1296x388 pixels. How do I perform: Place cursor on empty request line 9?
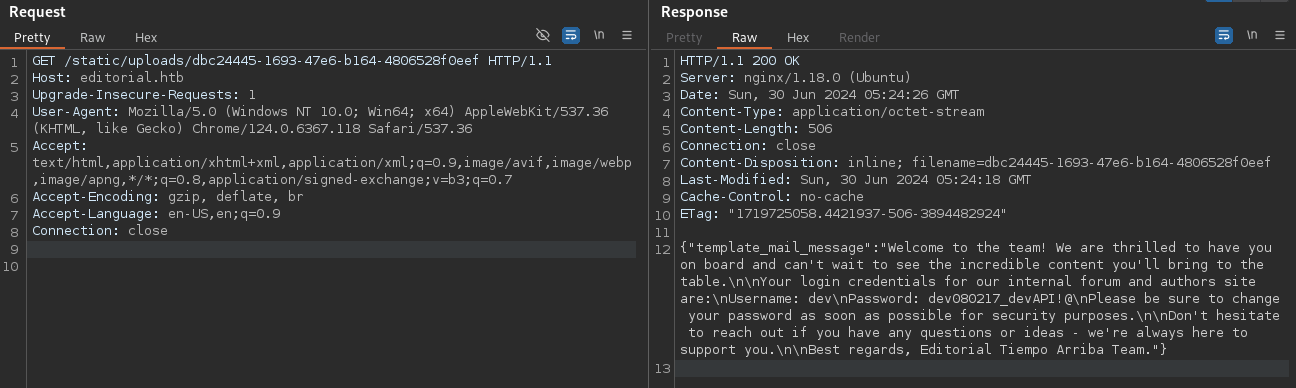[332, 248]
